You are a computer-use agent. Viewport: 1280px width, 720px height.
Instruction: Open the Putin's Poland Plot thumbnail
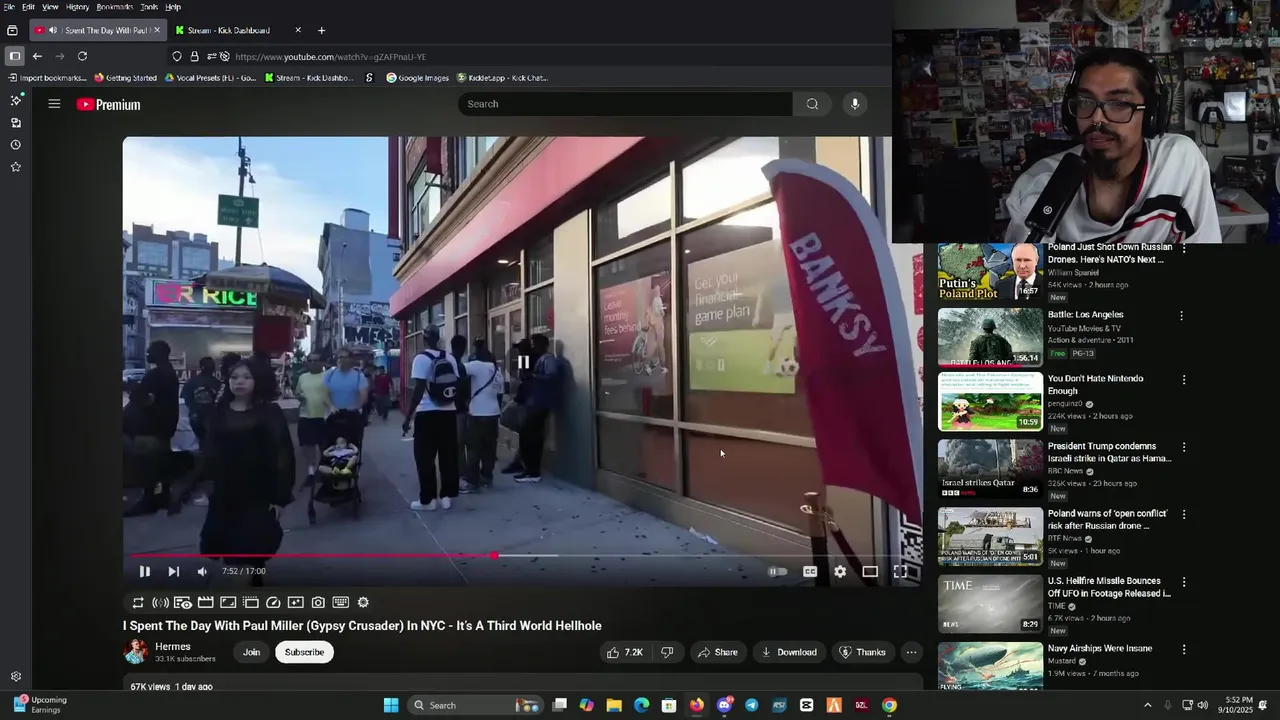pyautogui.click(x=990, y=271)
